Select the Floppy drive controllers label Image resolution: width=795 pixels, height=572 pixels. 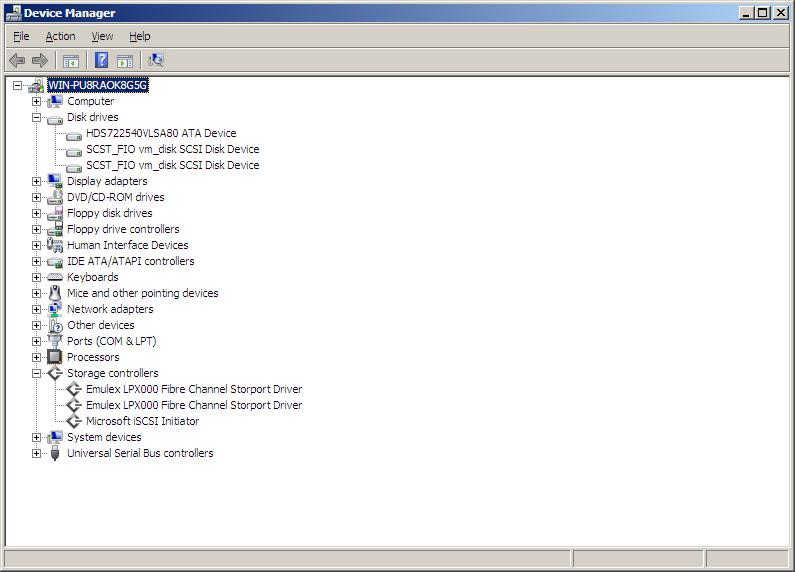(x=123, y=229)
